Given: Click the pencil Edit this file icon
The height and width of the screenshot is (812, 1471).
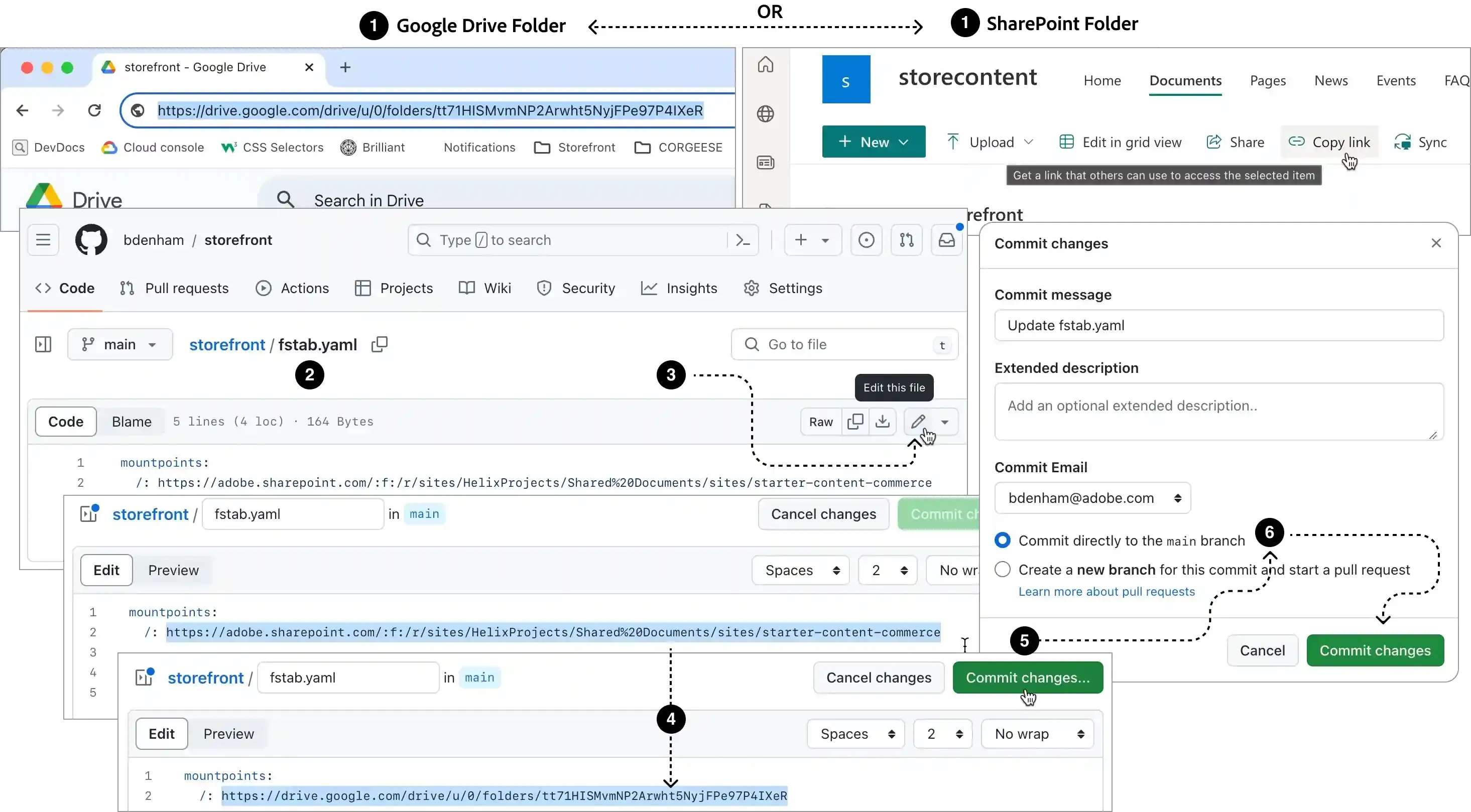Looking at the screenshot, I should click(918, 422).
